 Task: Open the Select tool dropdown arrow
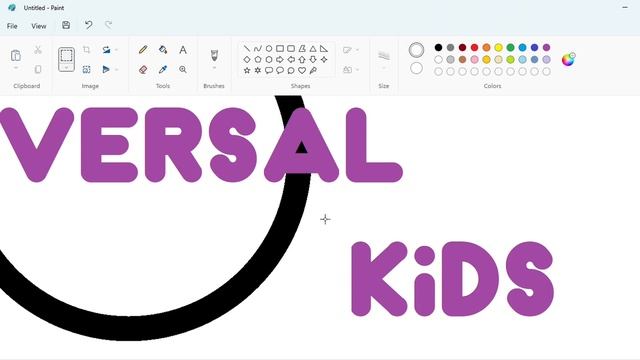coord(66,68)
